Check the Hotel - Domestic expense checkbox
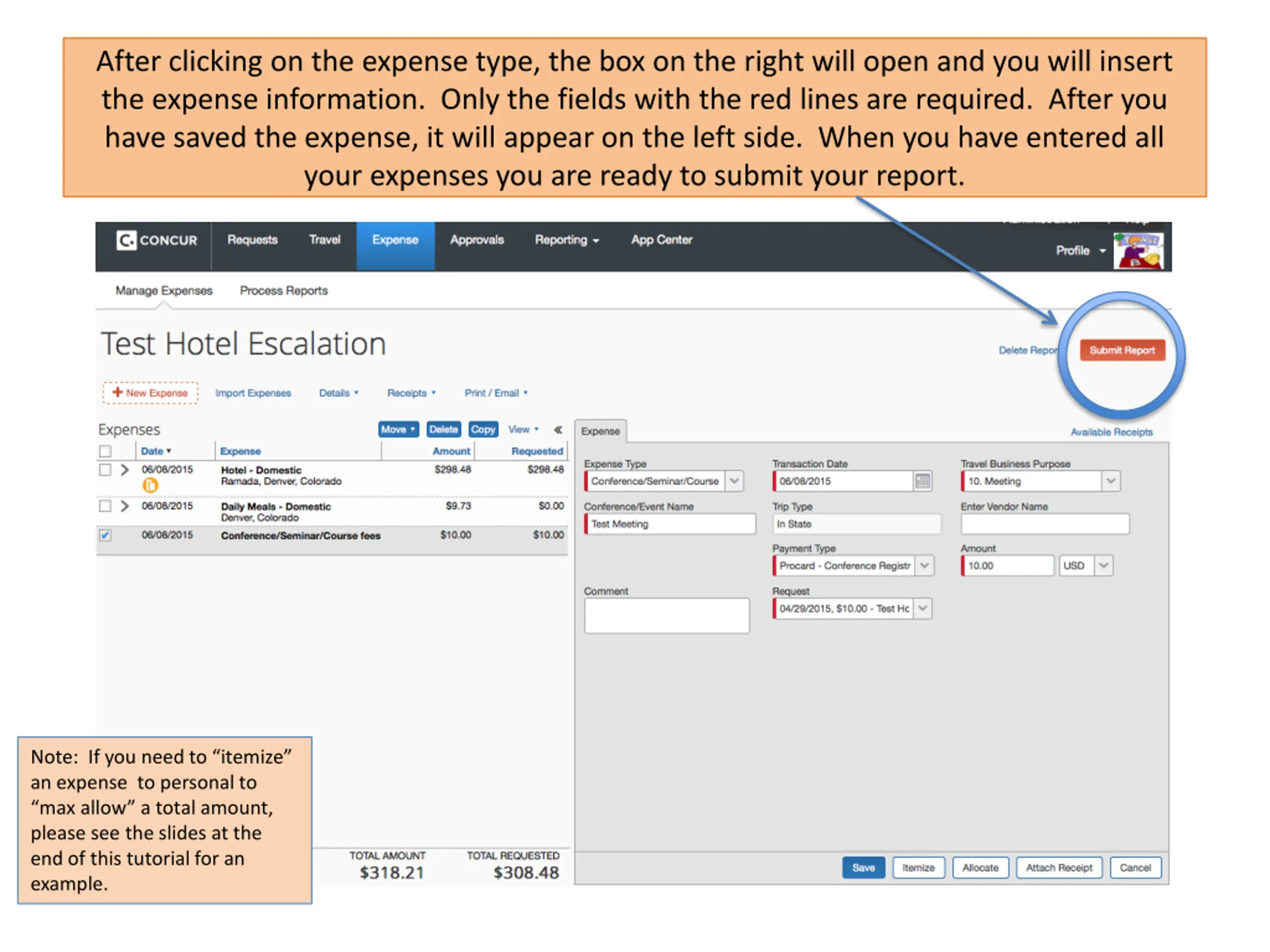The image size is (1270, 952). [x=105, y=470]
